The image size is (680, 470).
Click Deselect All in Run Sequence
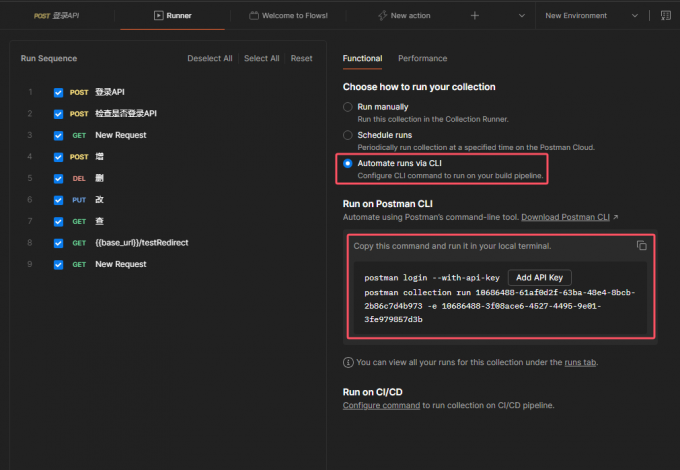[x=210, y=58]
